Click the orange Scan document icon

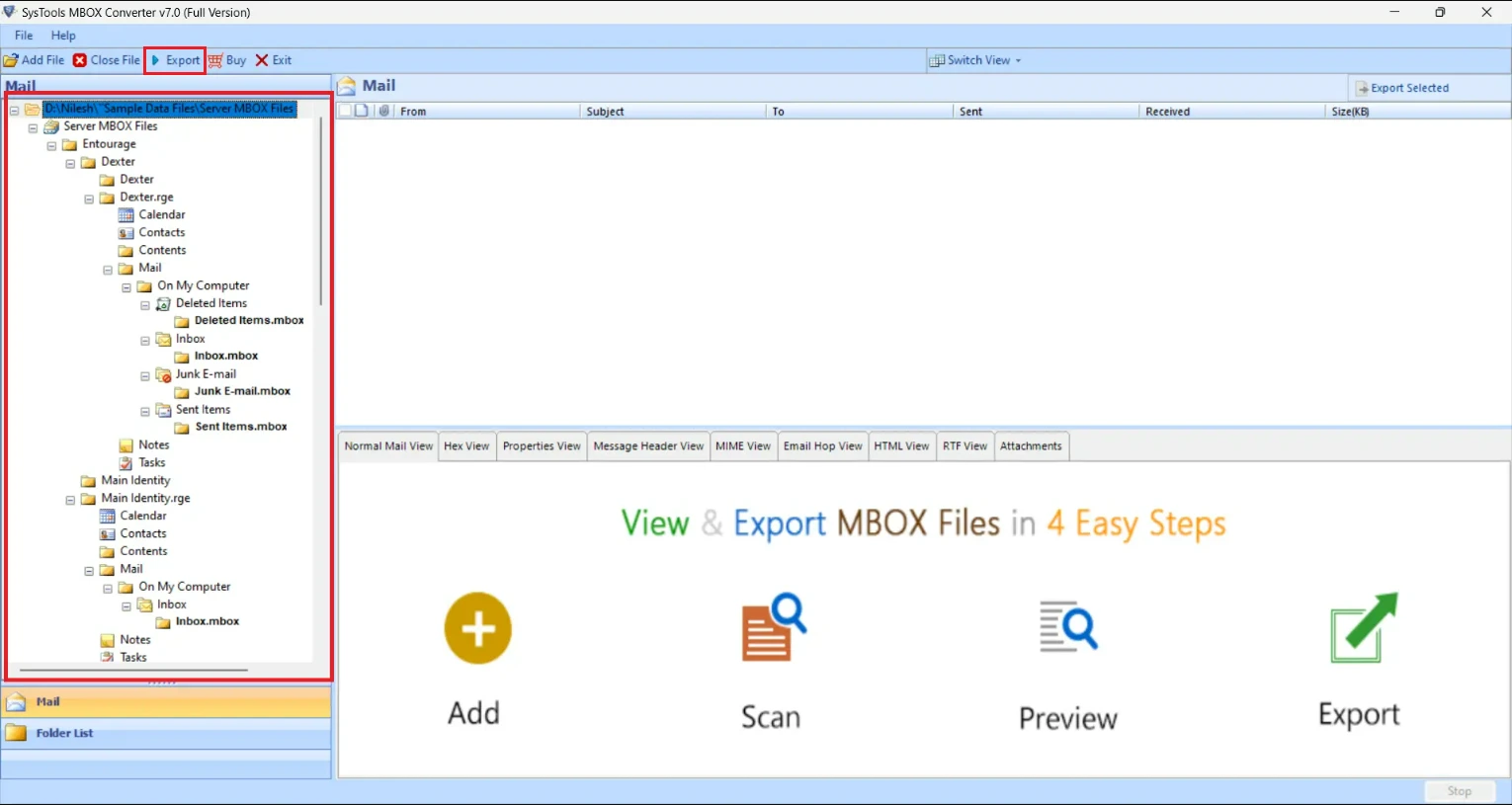click(x=774, y=627)
